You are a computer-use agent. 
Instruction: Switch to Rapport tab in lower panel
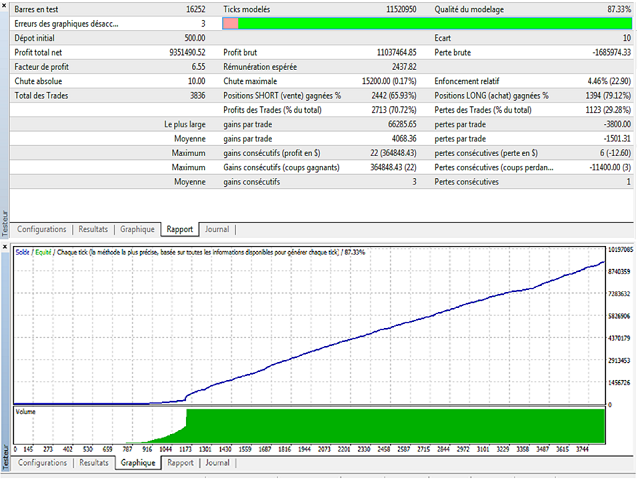click(180, 463)
